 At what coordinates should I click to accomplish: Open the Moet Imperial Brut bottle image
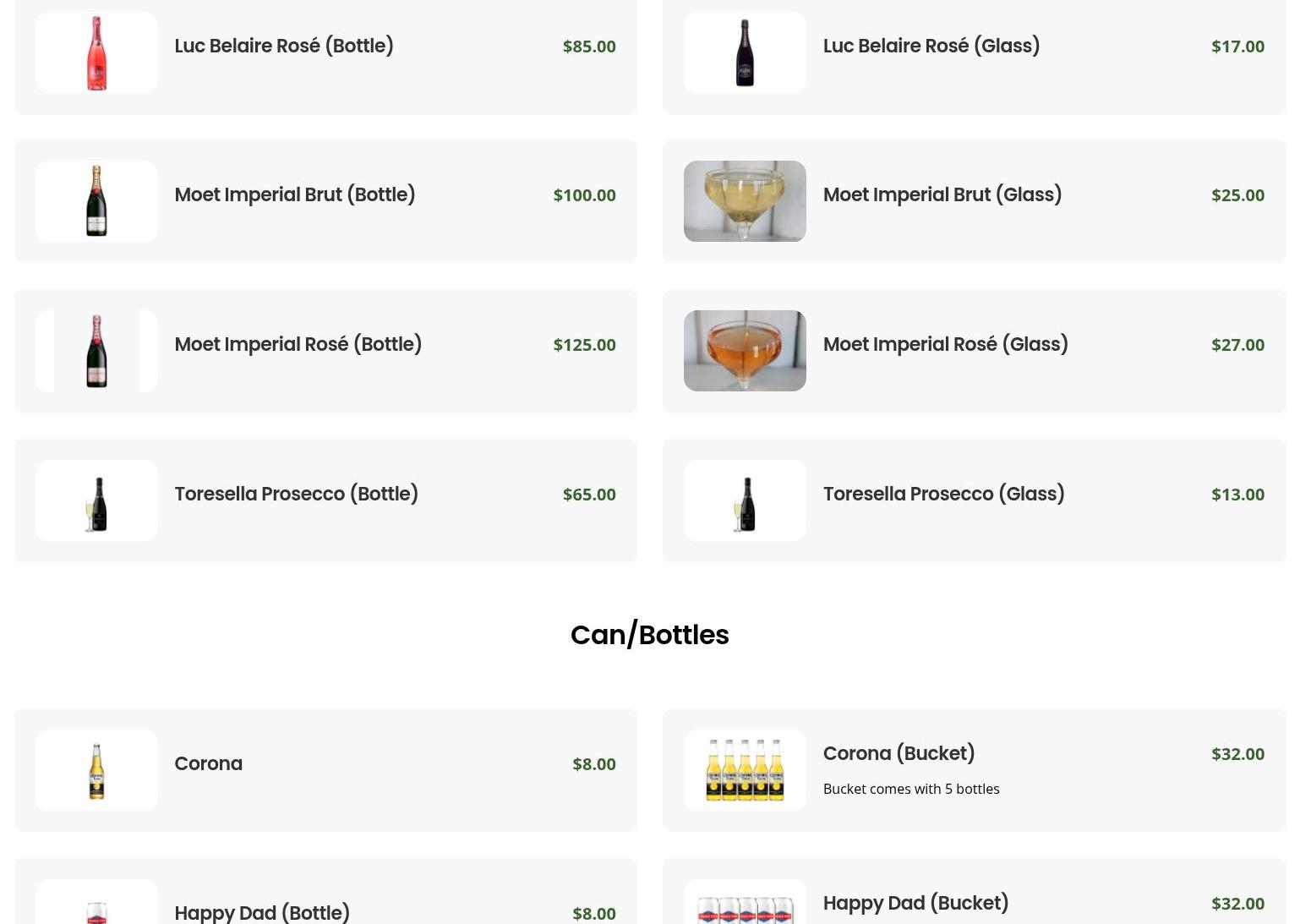pos(96,201)
